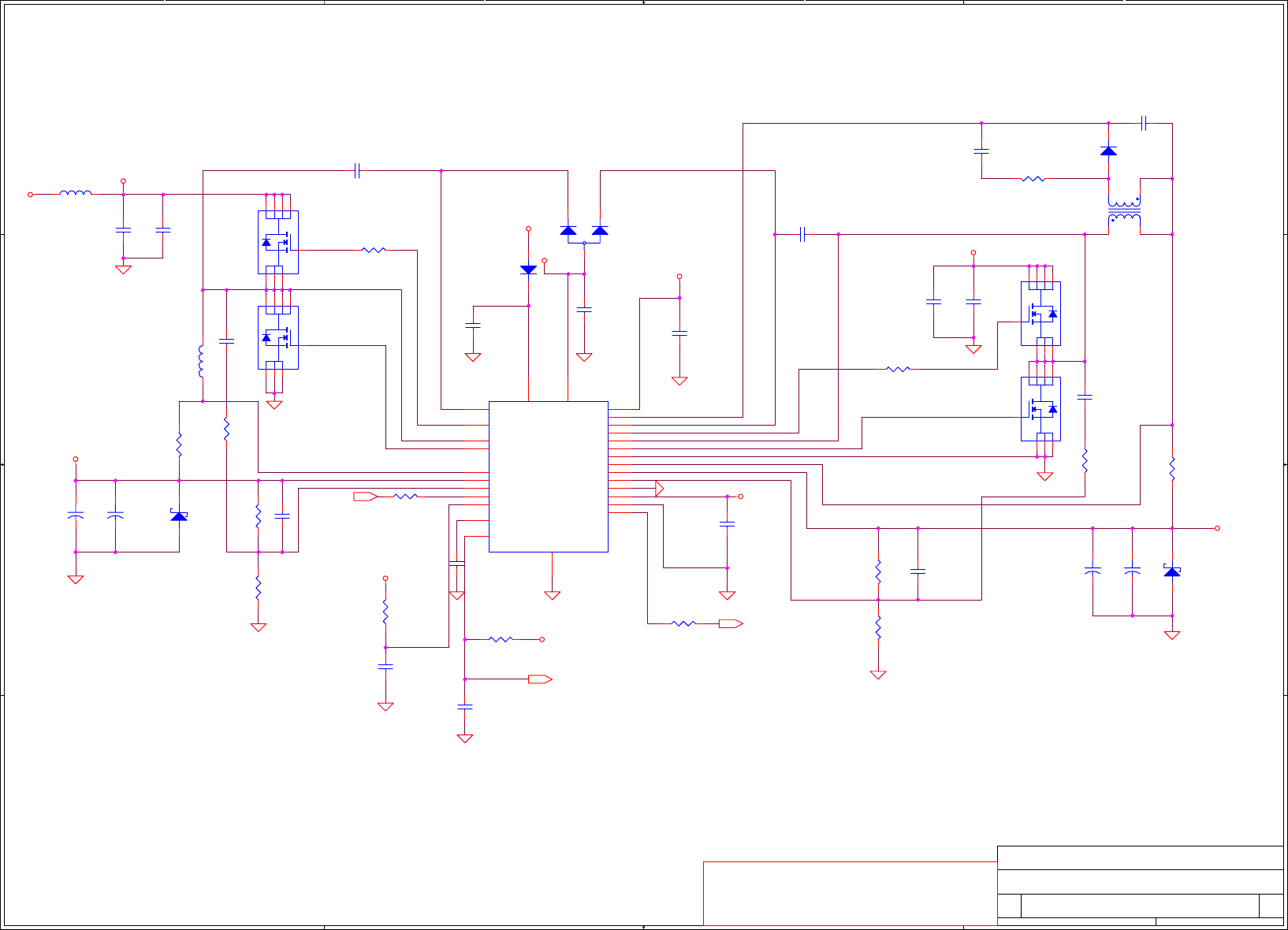Click the red-bordered box at the bottom
Screen dimensions: 1288x930
click(x=850, y=894)
